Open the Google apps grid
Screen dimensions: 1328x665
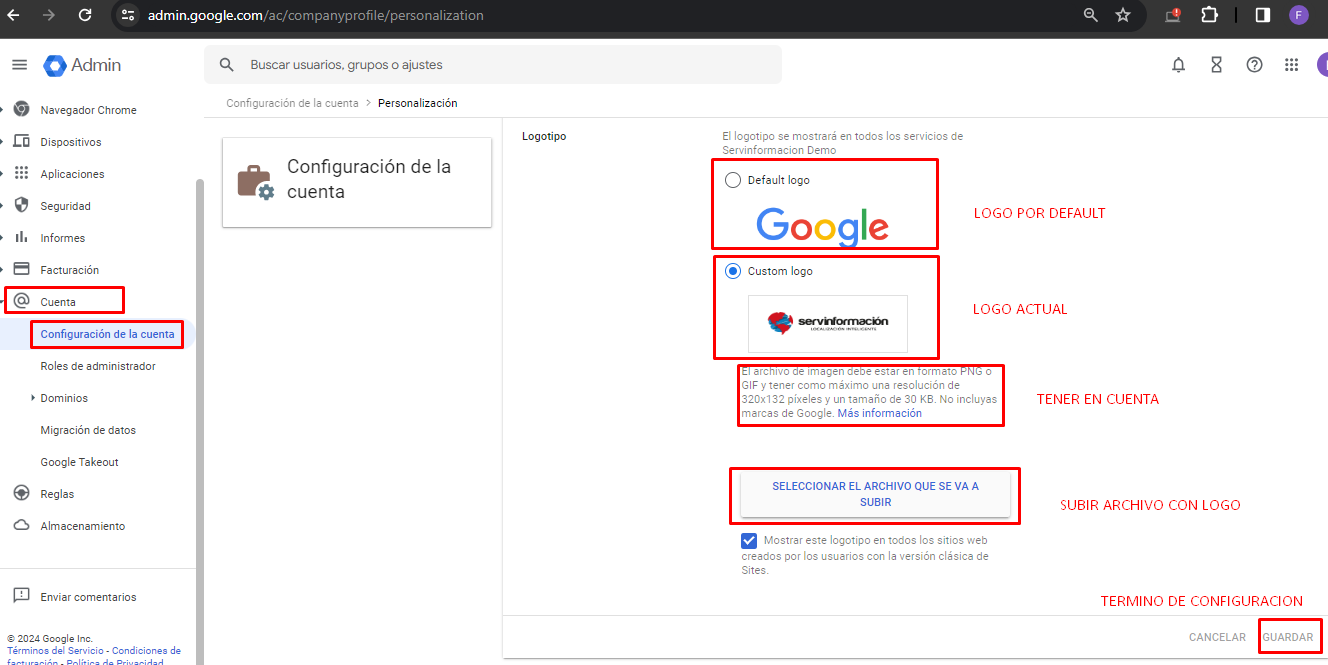click(x=1292, y=65)
